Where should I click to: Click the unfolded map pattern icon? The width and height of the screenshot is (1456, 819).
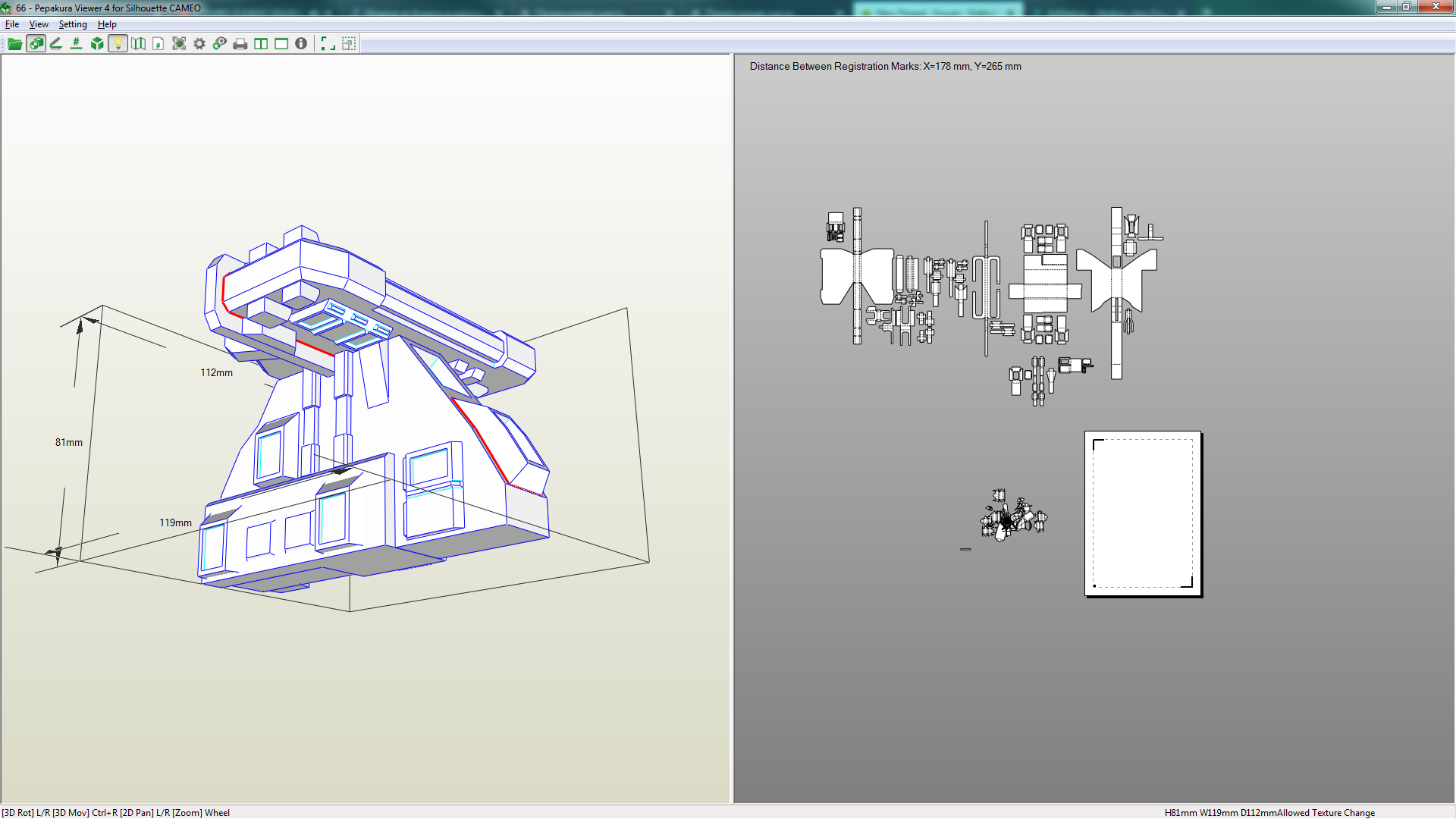tap(138, 44)
